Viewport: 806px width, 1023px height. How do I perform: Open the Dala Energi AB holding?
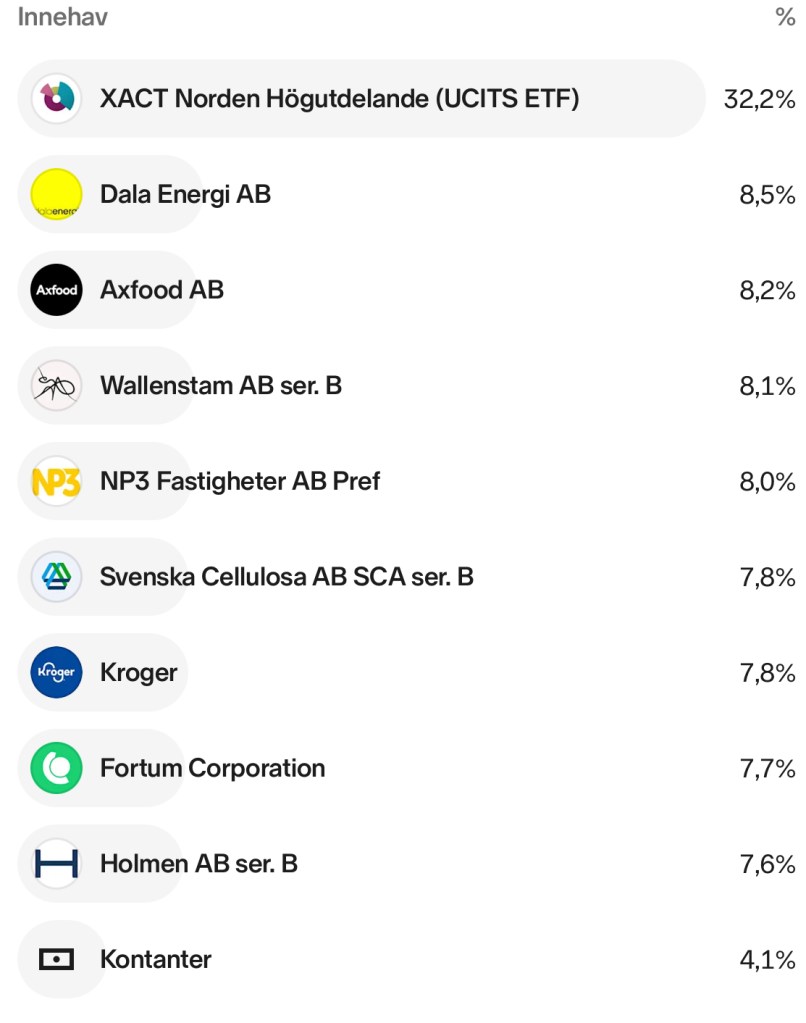tap(185, 194)
